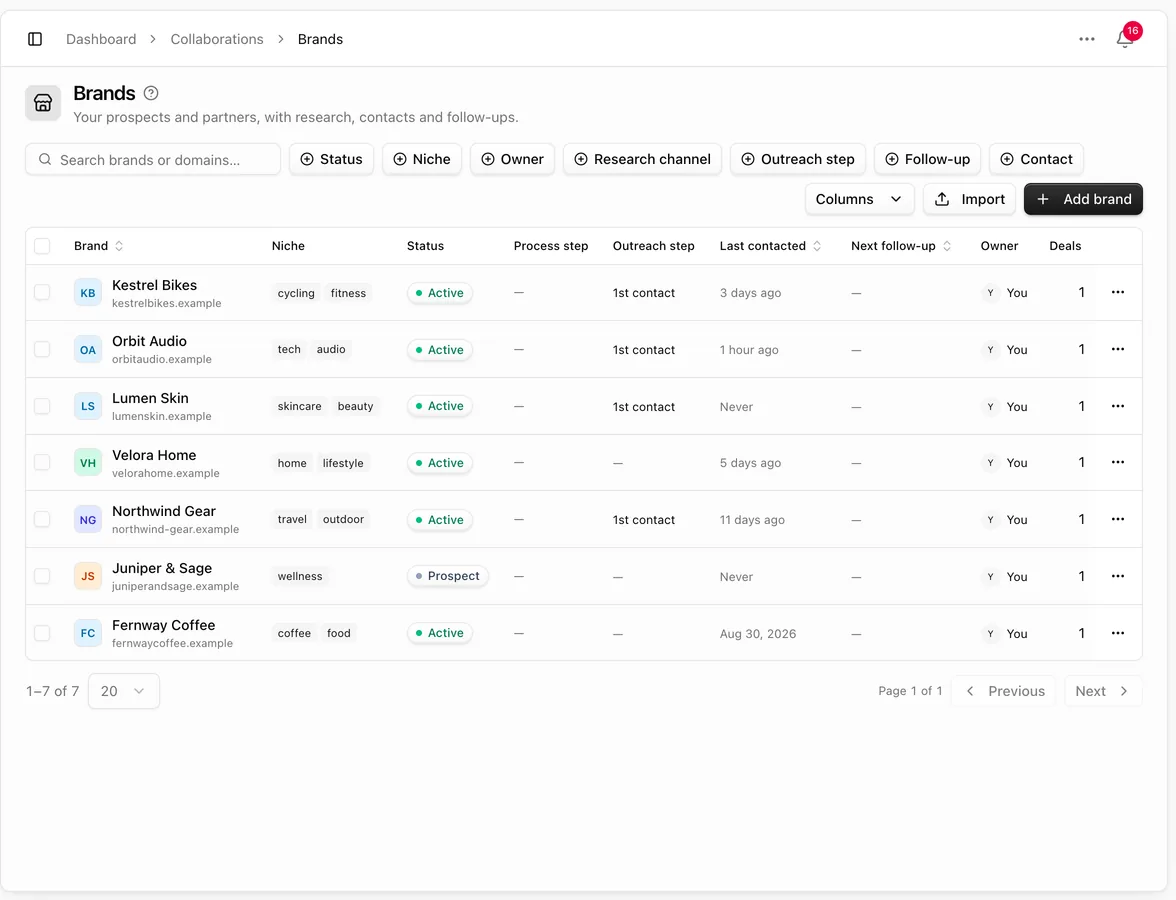Click the Active badge in Orbit Audio row

click(440, 350)
